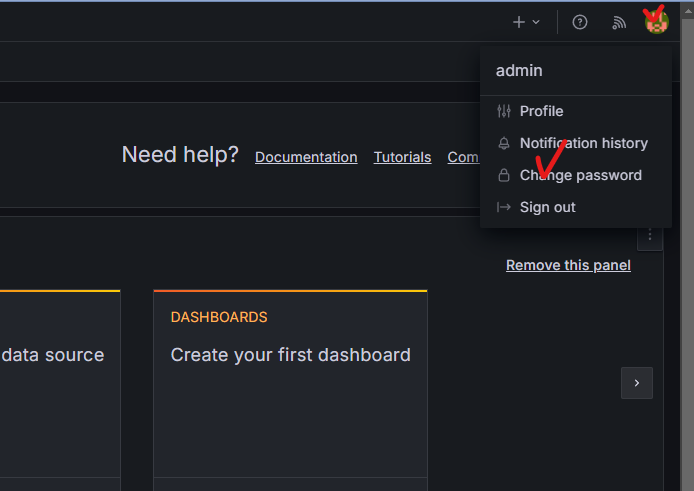
Task: Open the data source card
Action: click(x=60, y=390)
